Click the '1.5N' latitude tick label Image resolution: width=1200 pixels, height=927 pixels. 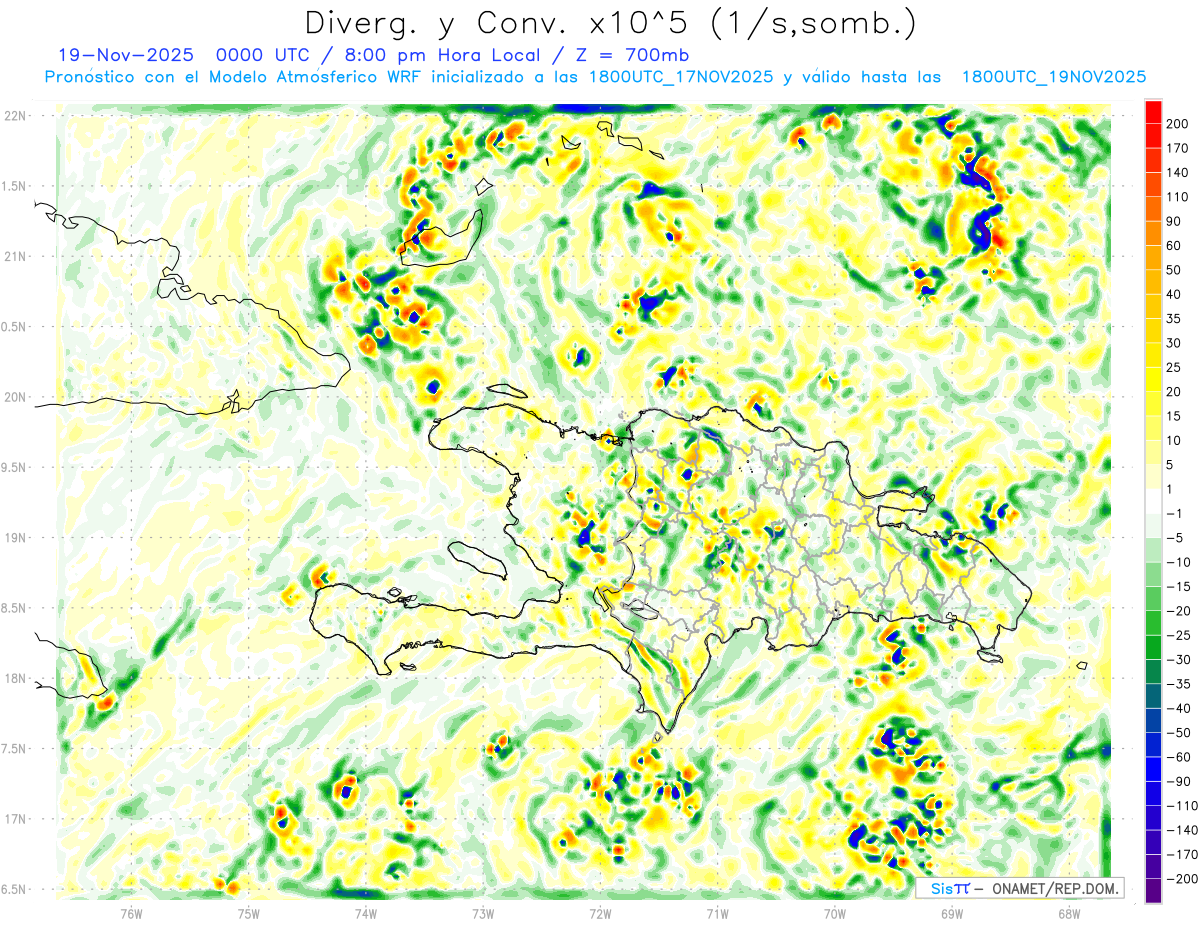(x=15, y=186)
